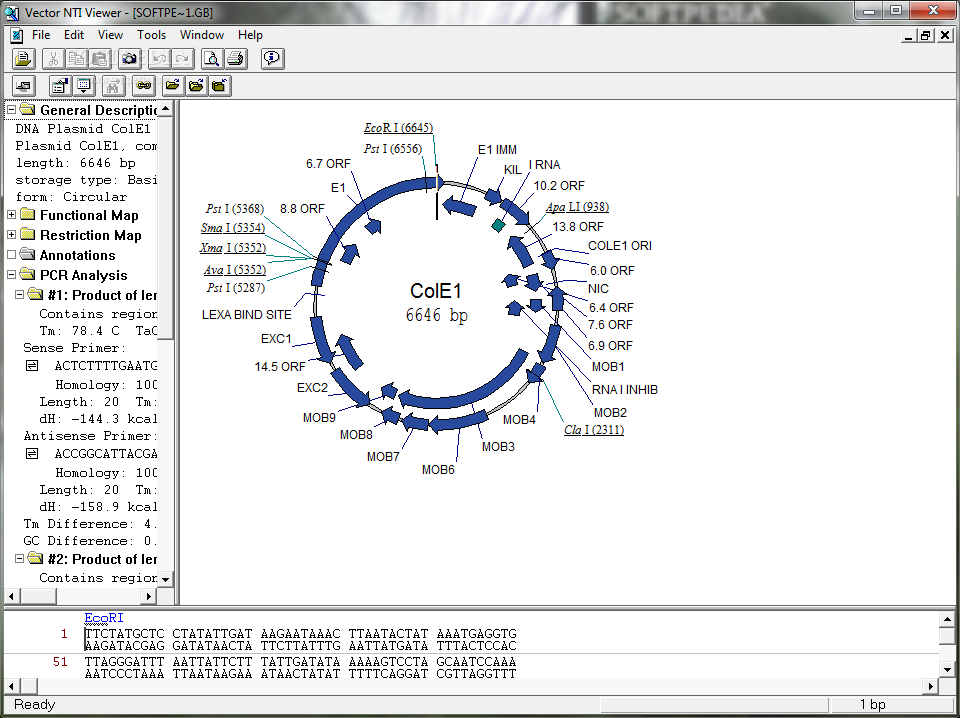Image resolution: width=960 pixels, height=718 pixels.
Task: Select the RNA I INHIB feature label
Action: click(624, 390)
